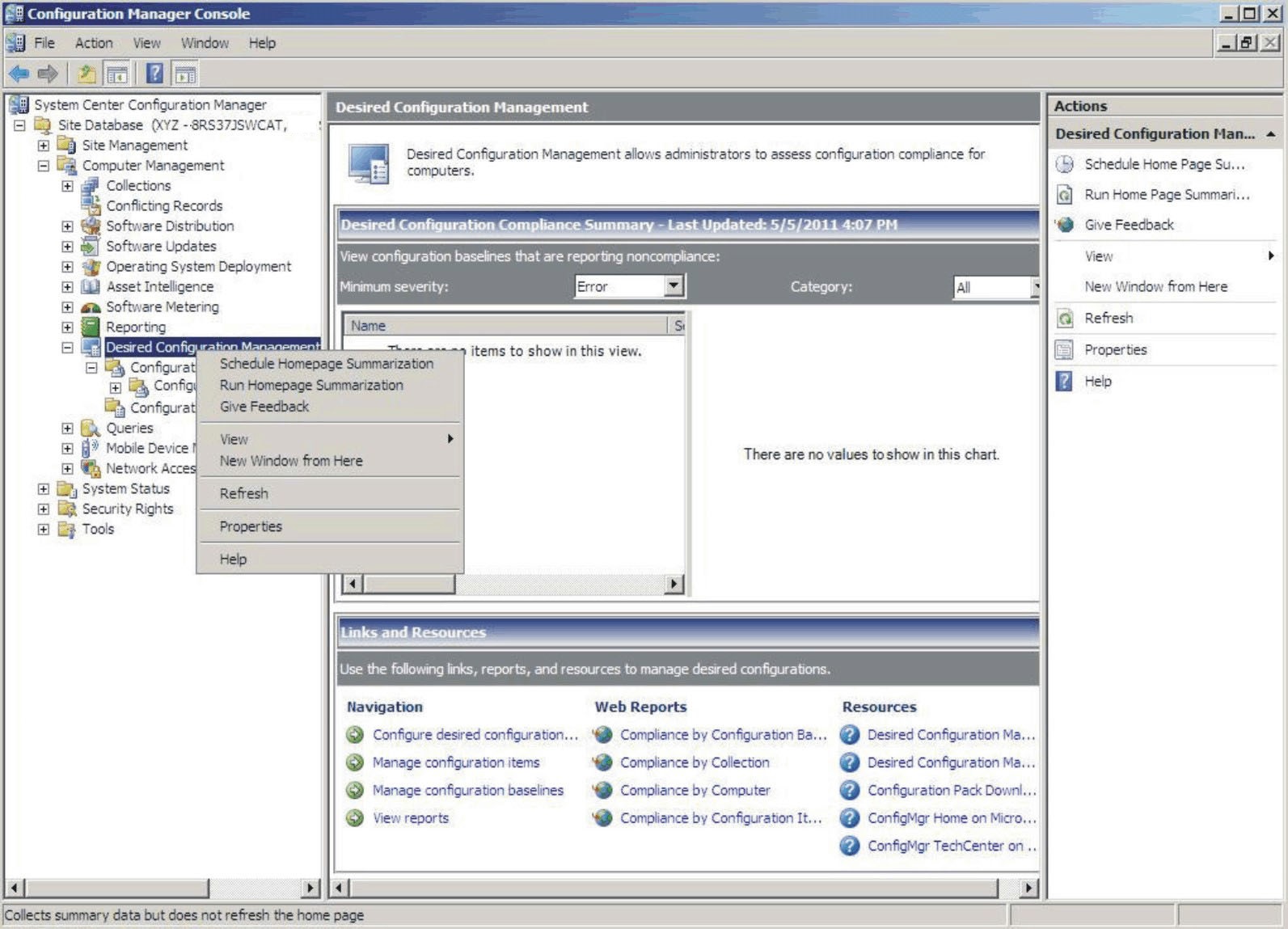Collapse the Desired Configuration Man... Actions section header
The width and height of the screenshot is (1288, 929).
pos(1271,134)
